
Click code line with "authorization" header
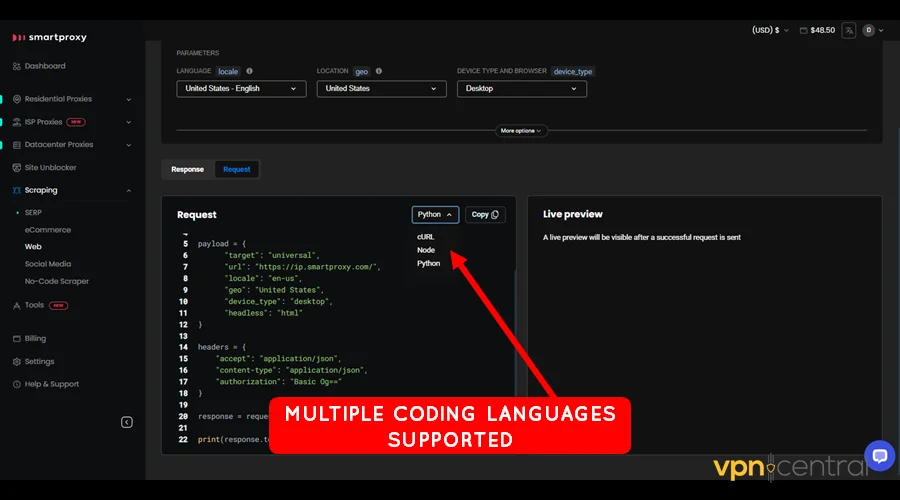[279, 382]
